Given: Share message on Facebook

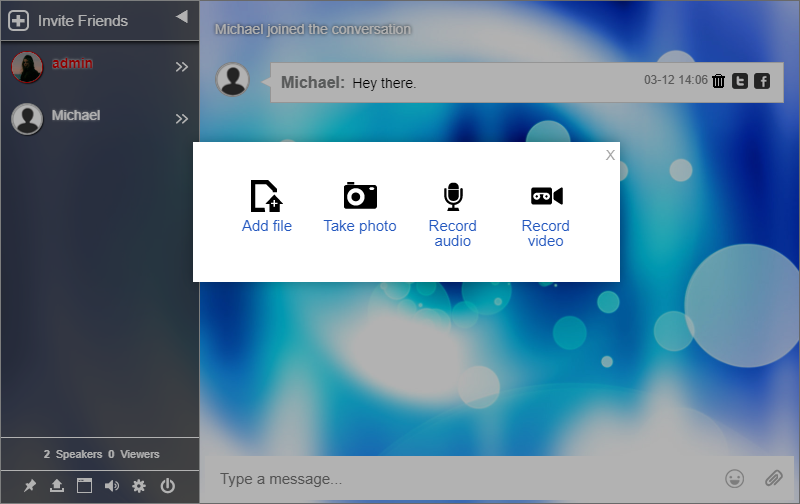Looking at the screenshot, I should [762, 81].
